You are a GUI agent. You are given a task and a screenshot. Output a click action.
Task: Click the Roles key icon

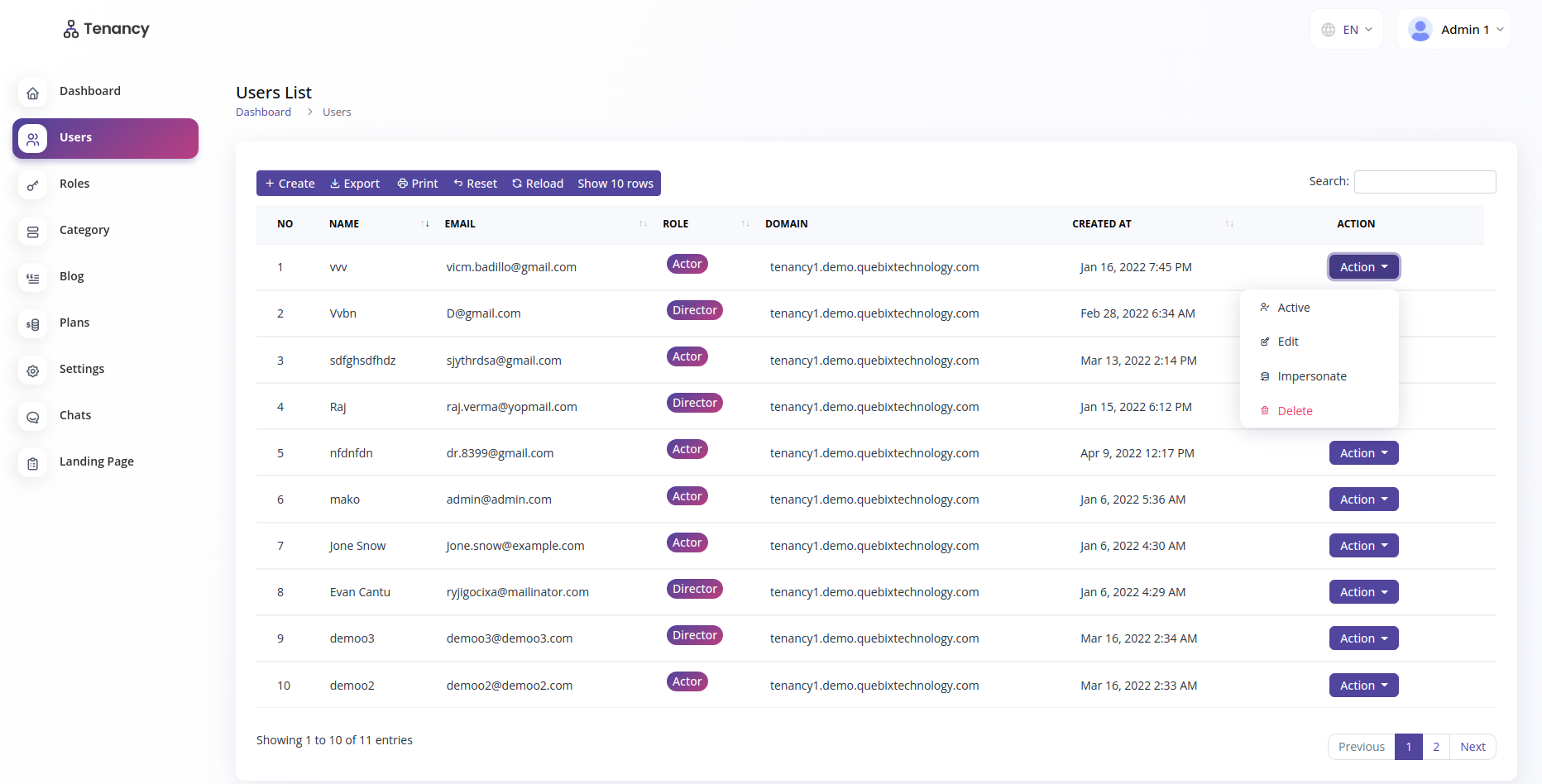pyautogui.click(x=33, y=185)
